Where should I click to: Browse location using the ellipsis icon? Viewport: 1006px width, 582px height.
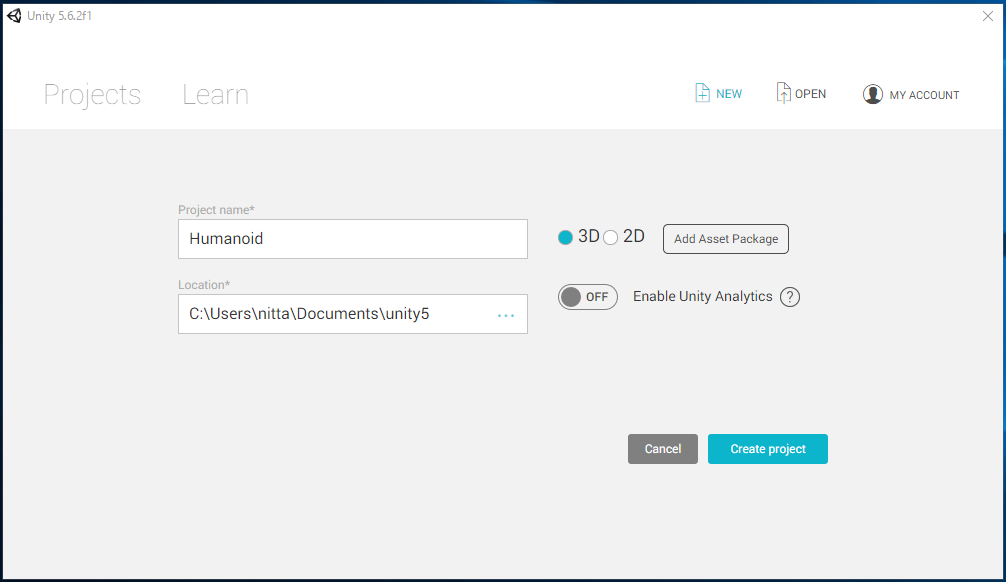point(506,315)
